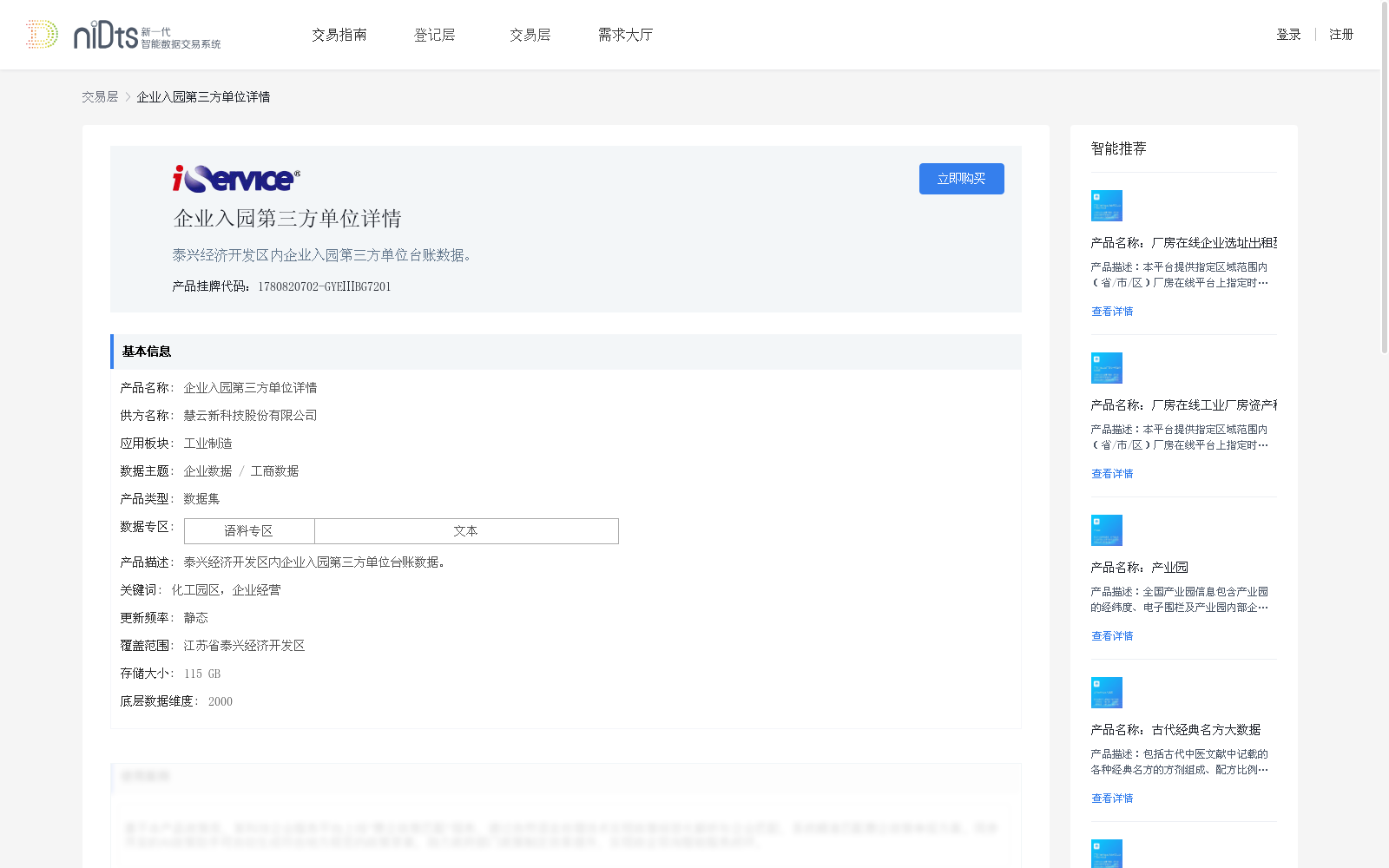Viewport: 1389px width, 868px height.
Task: Click the 数据集 product type value
Action: pyautogui.click(x=202, y=499)
